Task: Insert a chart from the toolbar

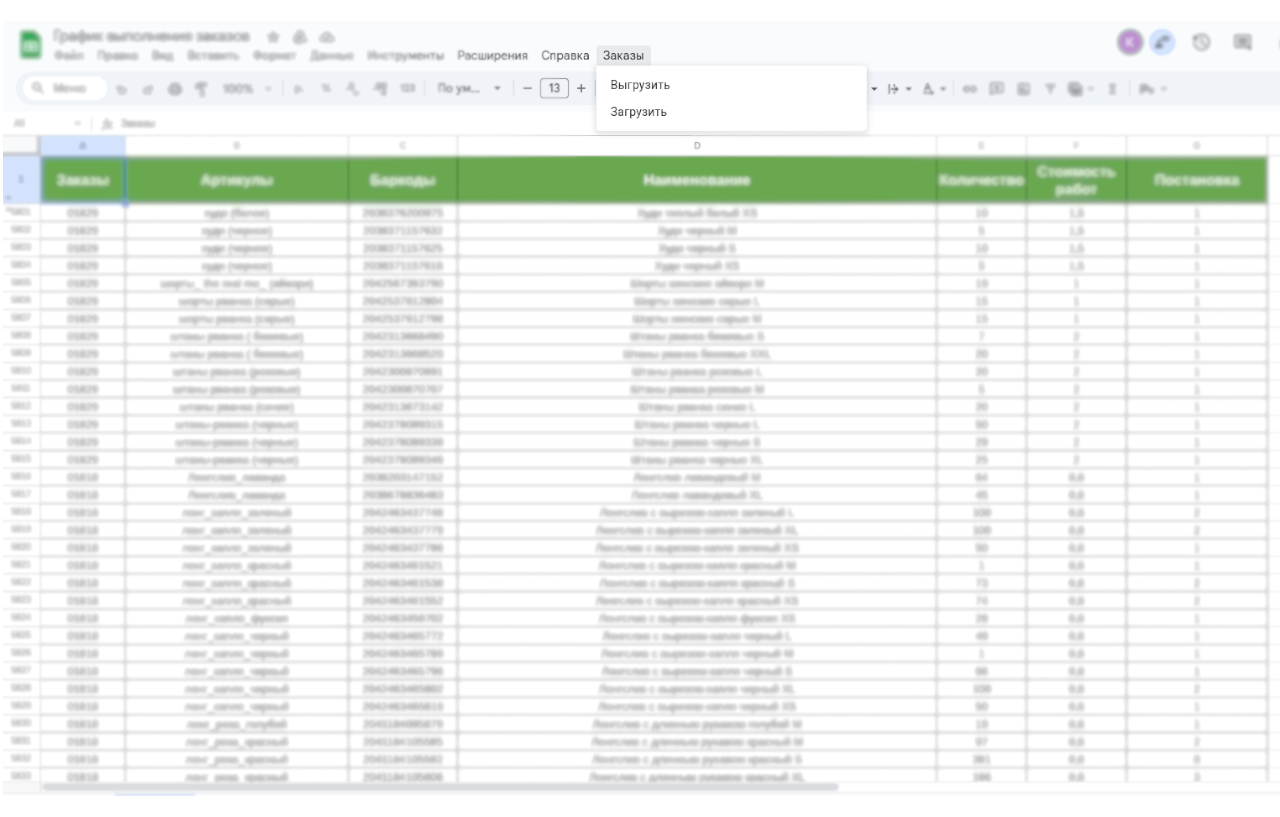Action: pyautogui.click(x=1024, y=88)
